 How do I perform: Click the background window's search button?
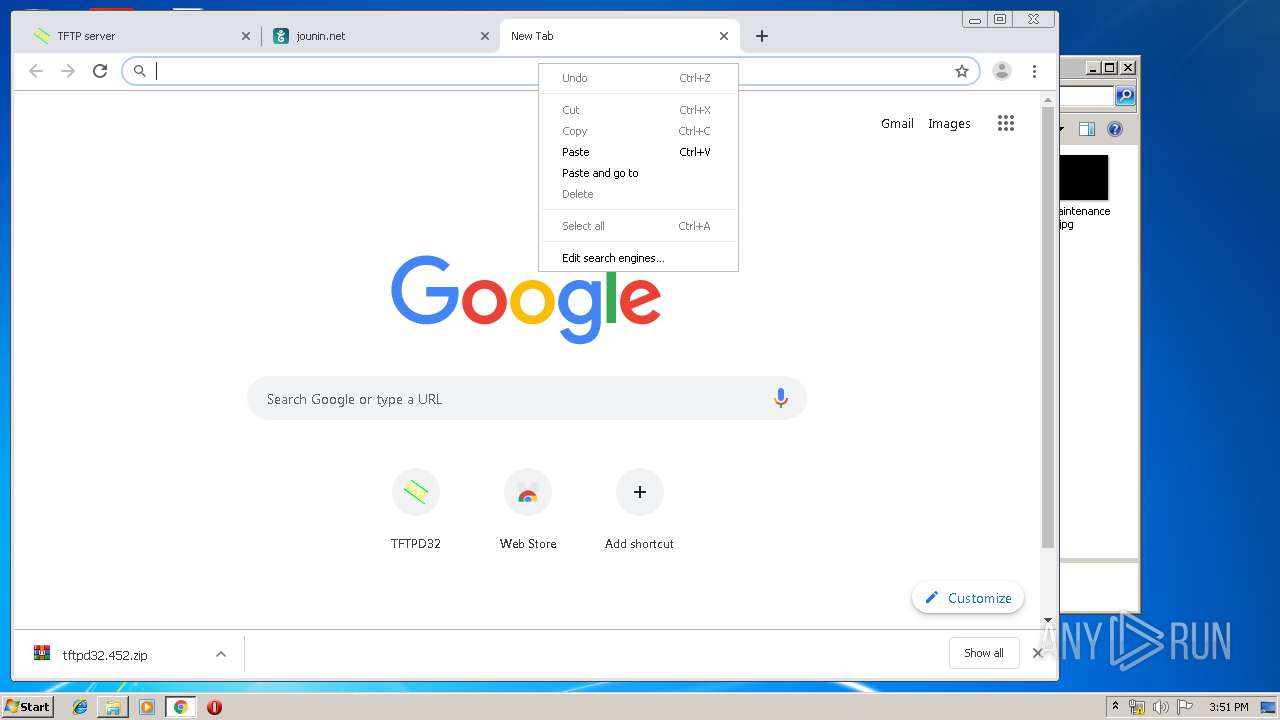pos(1125,96)
